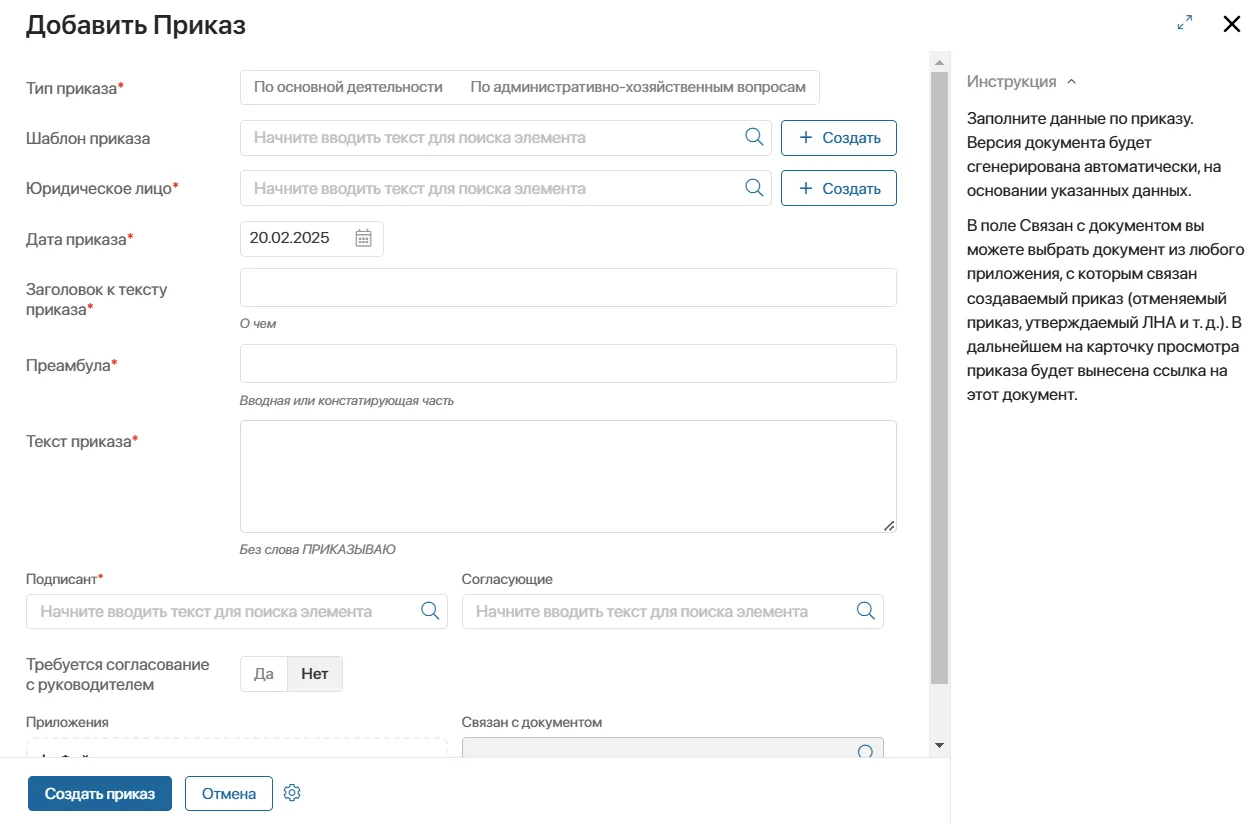Viewport: 1249px width, 824px height.
Task: Open the settings gear near Создать приказ button
Action: click(292, 792)
